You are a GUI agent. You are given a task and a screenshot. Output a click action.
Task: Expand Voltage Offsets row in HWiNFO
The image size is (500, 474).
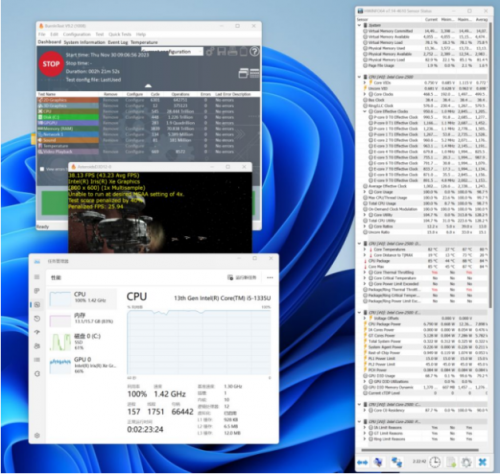365,318
